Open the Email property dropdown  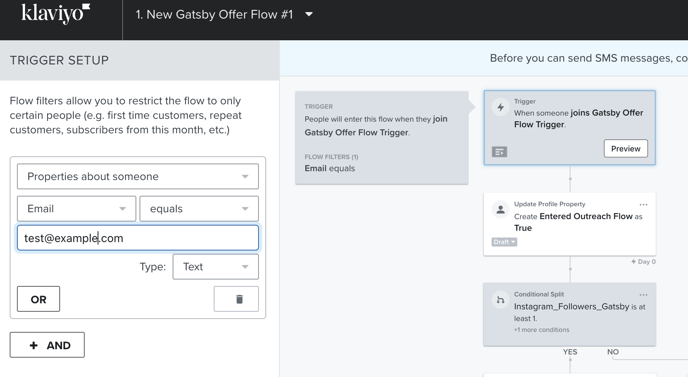(76, 208)
